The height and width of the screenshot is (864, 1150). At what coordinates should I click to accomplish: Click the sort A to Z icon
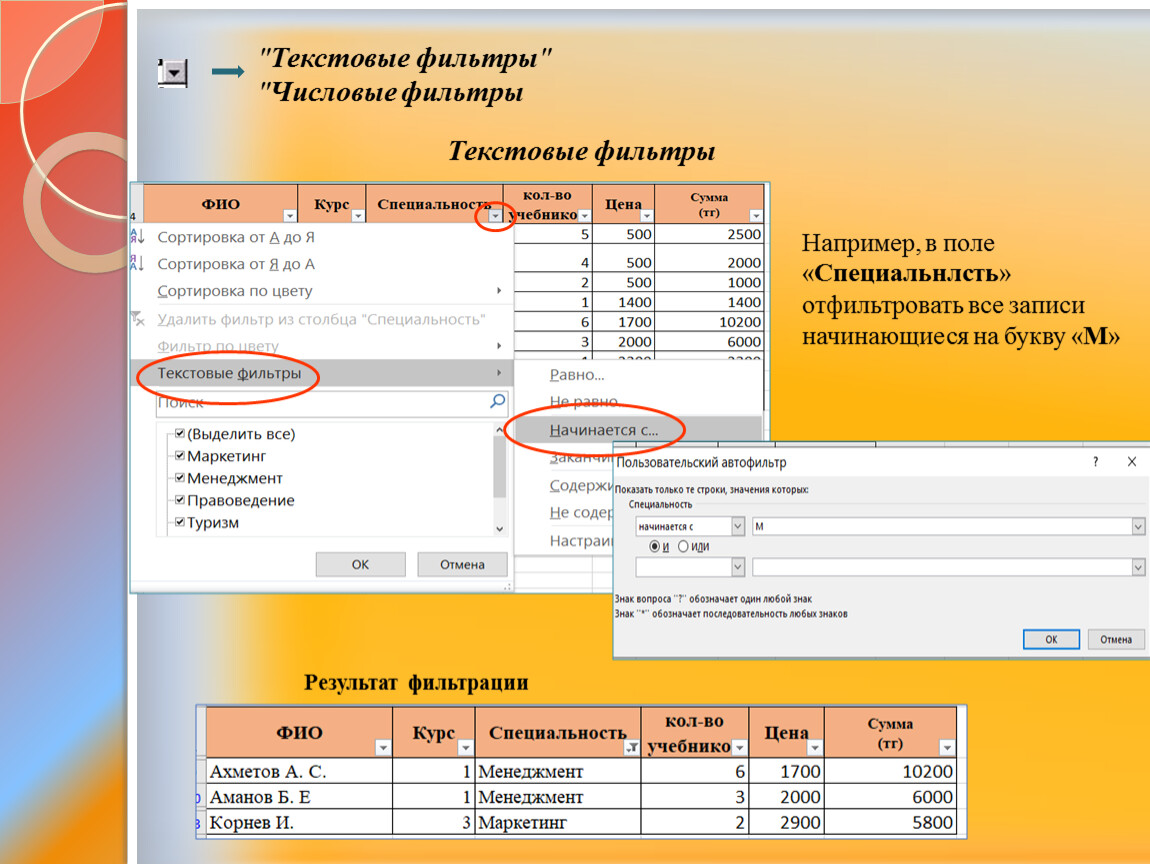coord(137,236)
